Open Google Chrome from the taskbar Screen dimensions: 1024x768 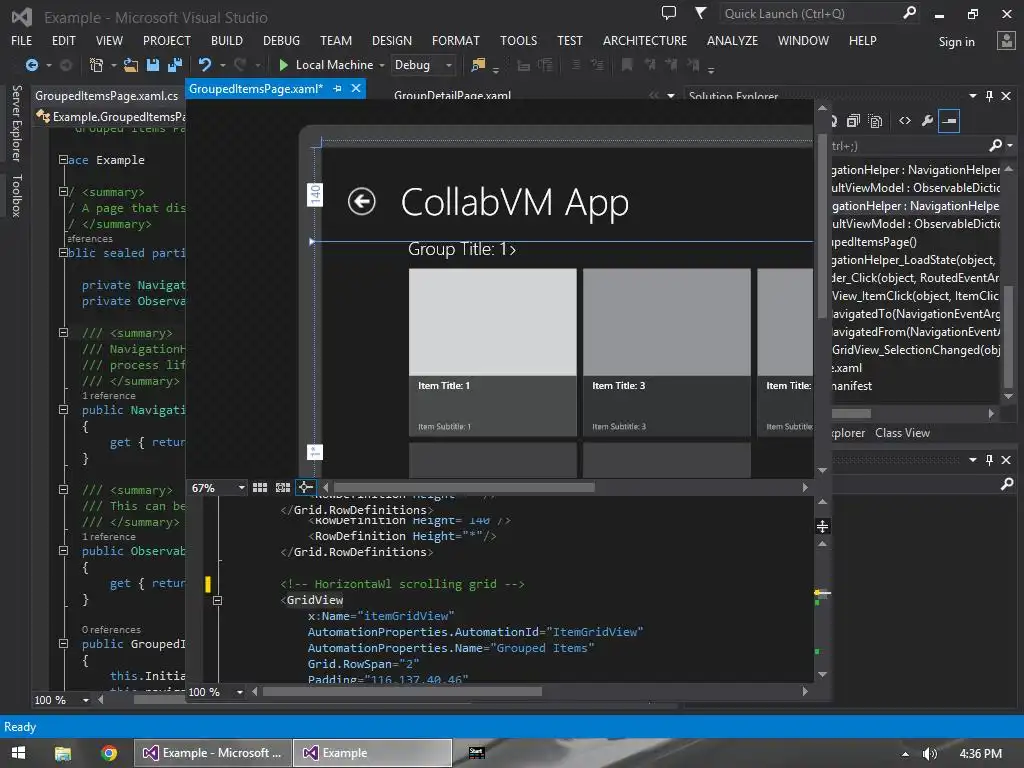[x=109, y=753]
